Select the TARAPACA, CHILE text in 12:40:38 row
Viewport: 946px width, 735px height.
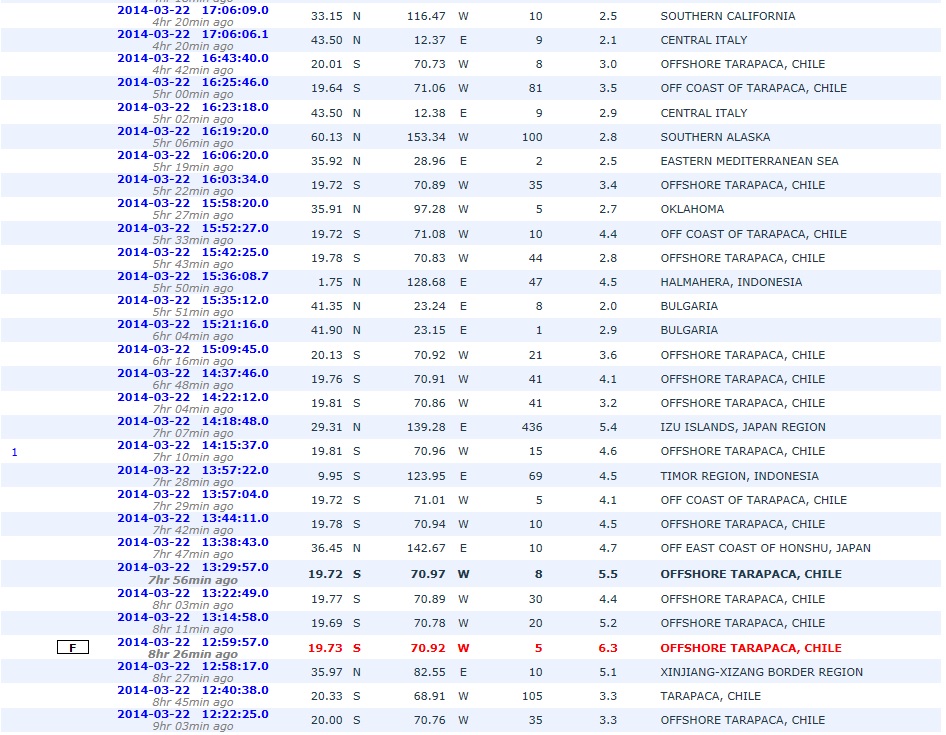point(710,696)
